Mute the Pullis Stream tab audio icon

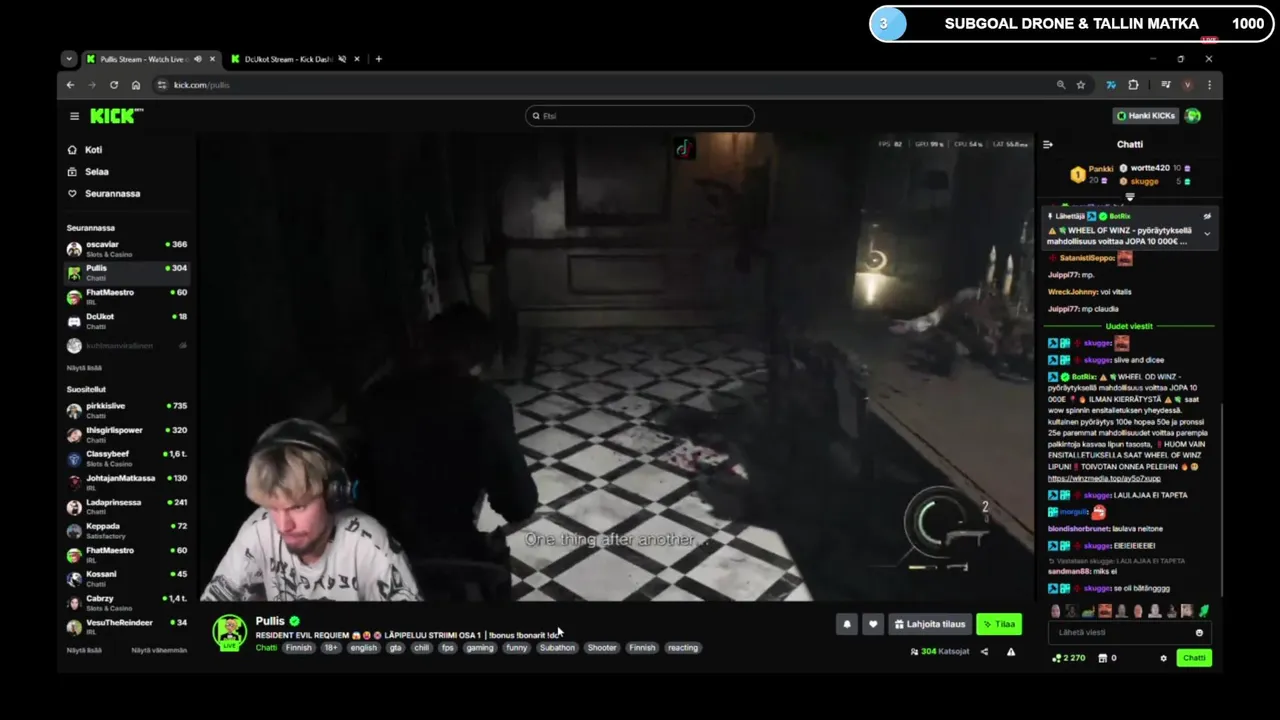click(x=197, y=59)
